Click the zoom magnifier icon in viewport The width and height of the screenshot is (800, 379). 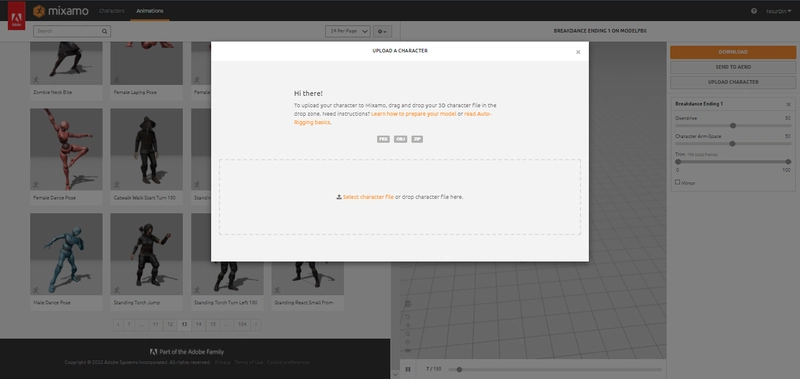click(408, 334)
